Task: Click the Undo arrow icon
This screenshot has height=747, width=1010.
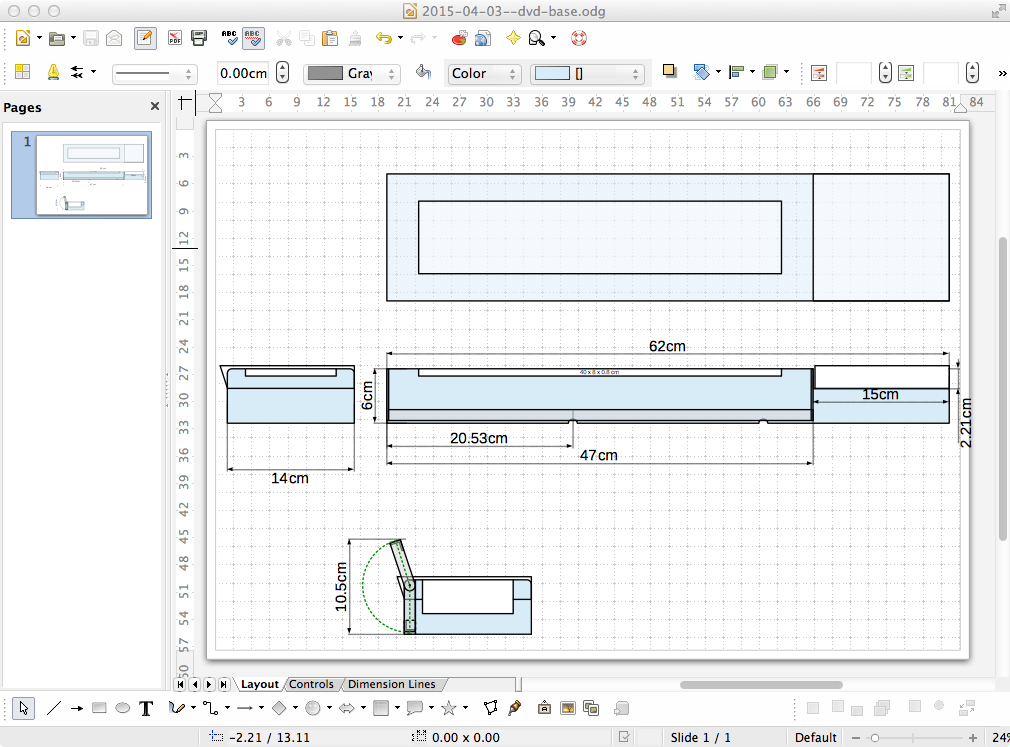Action: [382, 39]
